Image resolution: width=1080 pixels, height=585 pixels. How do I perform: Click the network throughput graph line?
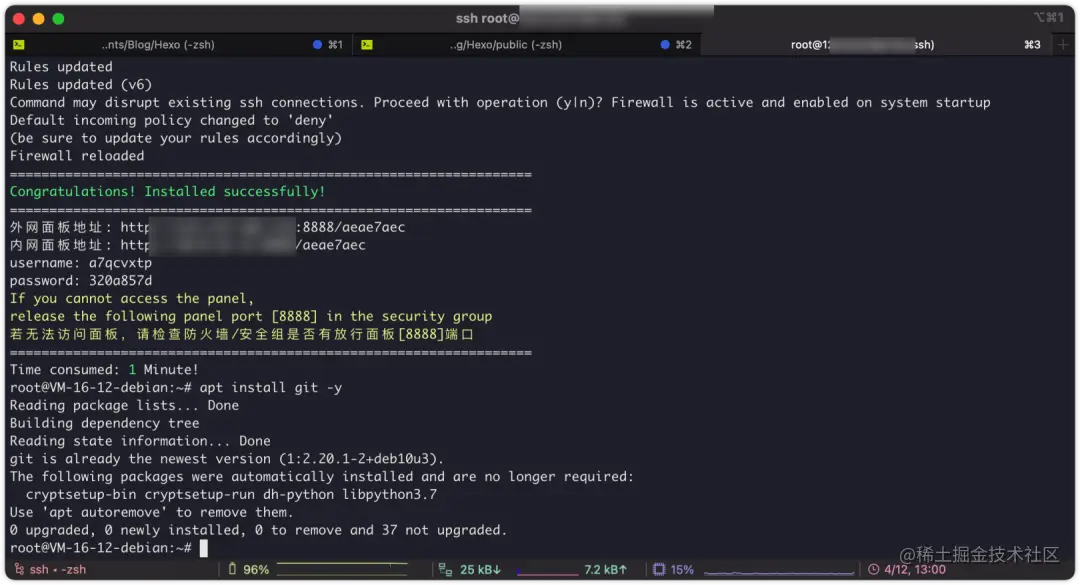(548, 572)
